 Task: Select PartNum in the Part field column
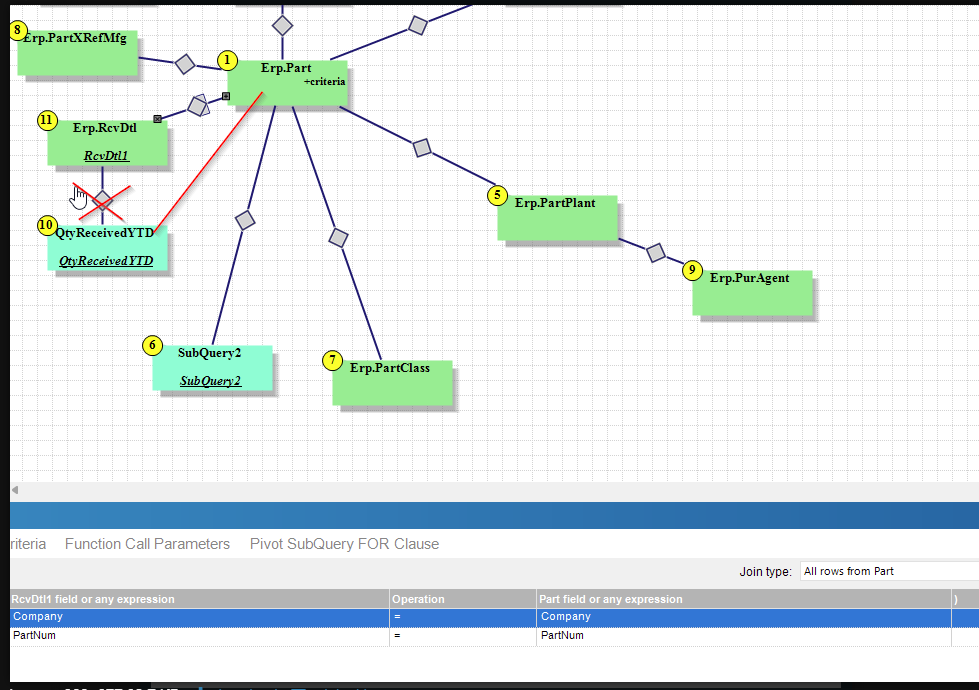click(744, 636)
